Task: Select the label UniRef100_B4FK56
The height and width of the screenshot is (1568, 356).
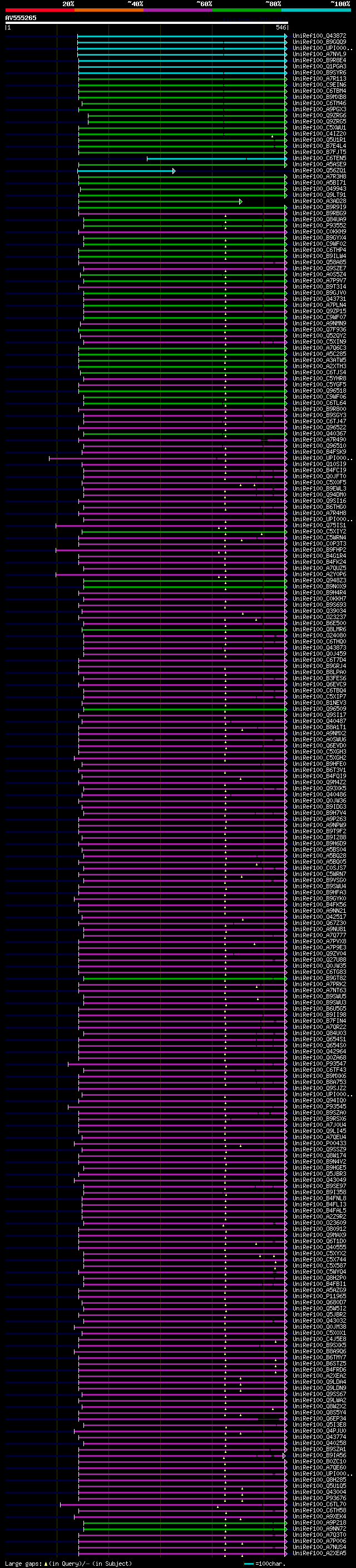Action: pos(319,905)
